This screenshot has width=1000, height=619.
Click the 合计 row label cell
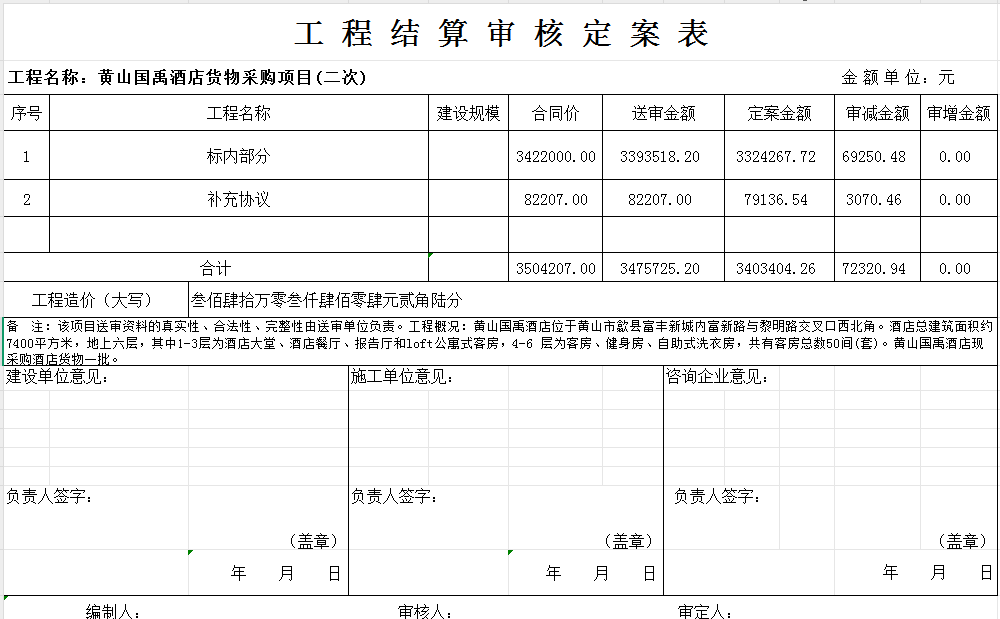coord(215,268)
